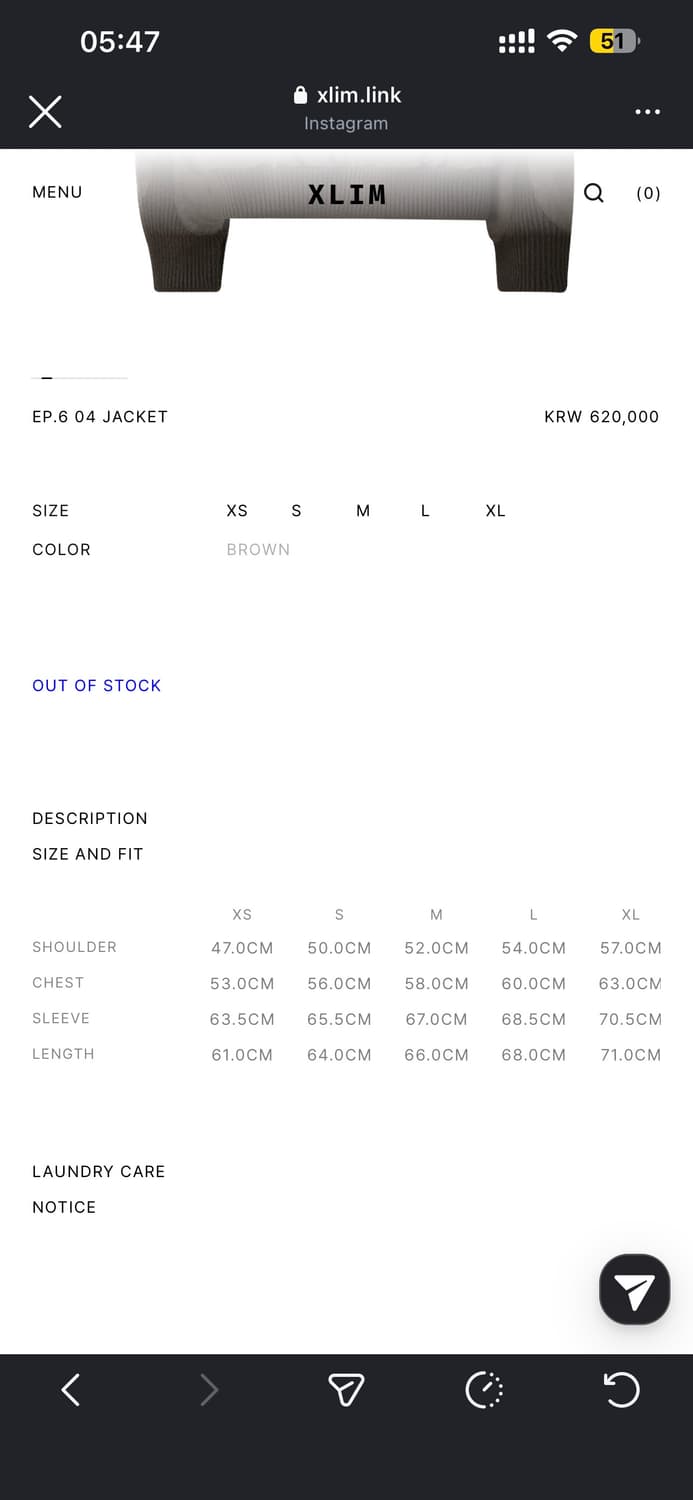Select size M
The image size is (693, 1500).
363,511
